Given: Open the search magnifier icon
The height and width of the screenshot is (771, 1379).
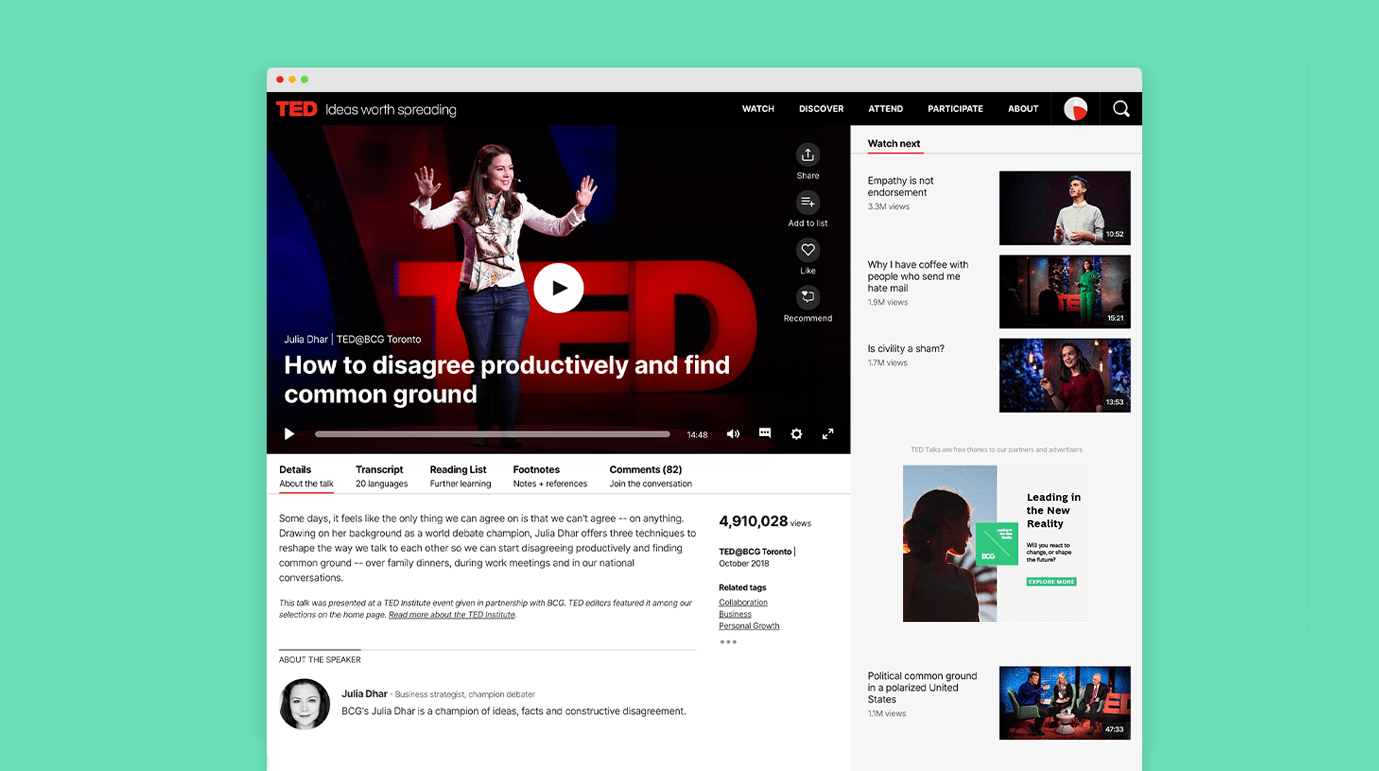Looking at the screenshot, I should click(1121, 109).
